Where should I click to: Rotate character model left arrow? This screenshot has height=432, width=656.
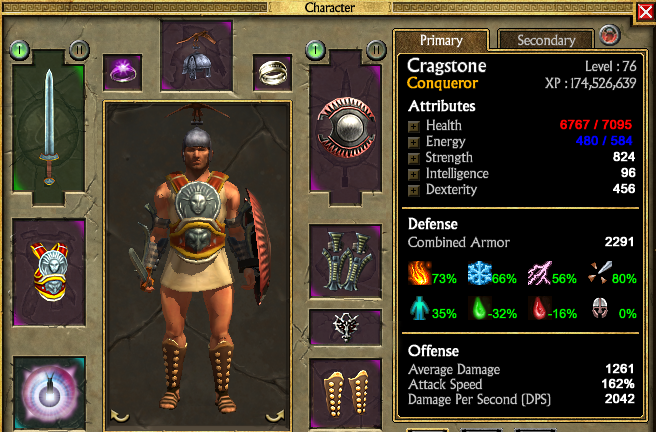119,415
